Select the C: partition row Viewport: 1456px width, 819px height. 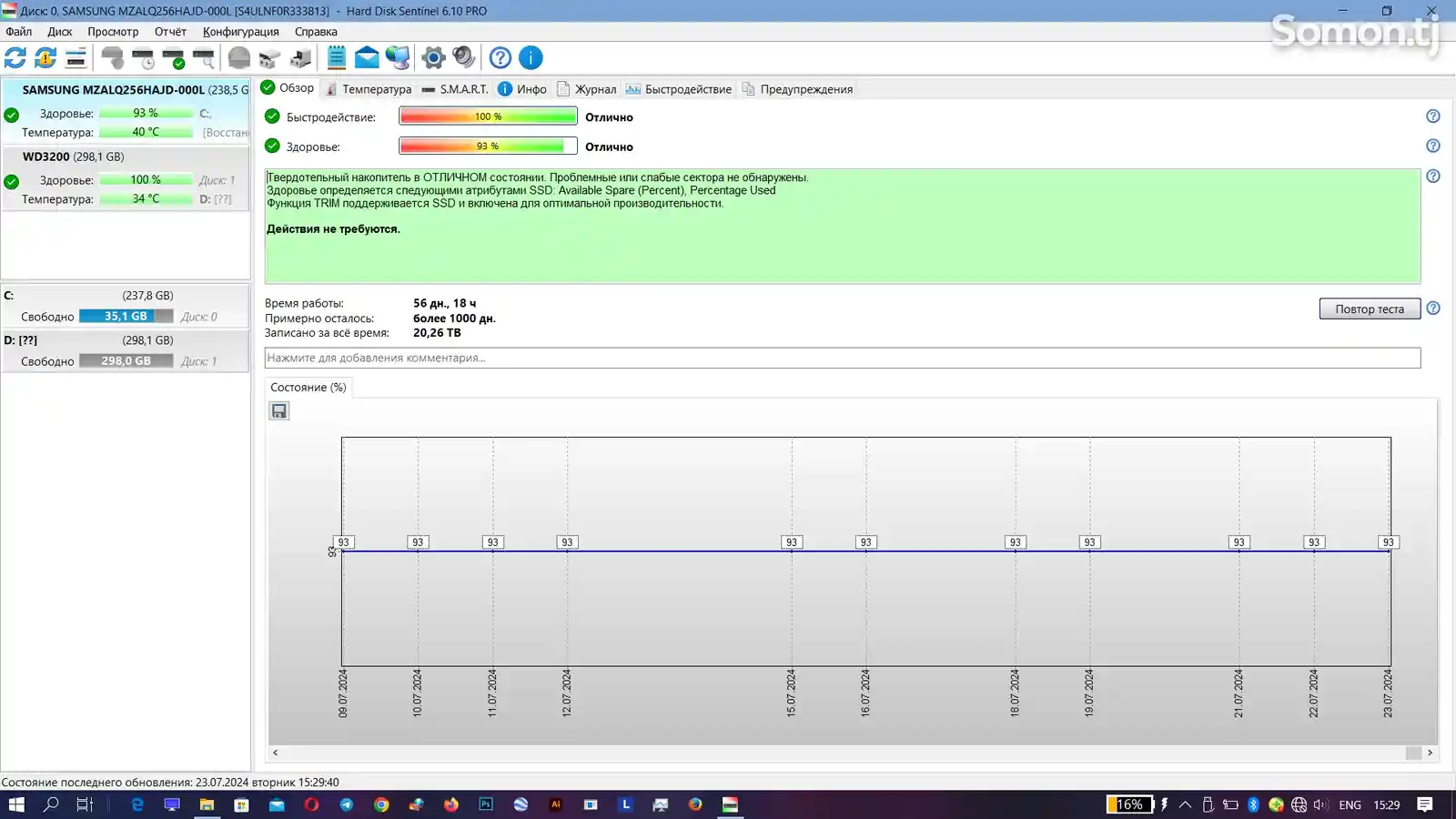126,306
